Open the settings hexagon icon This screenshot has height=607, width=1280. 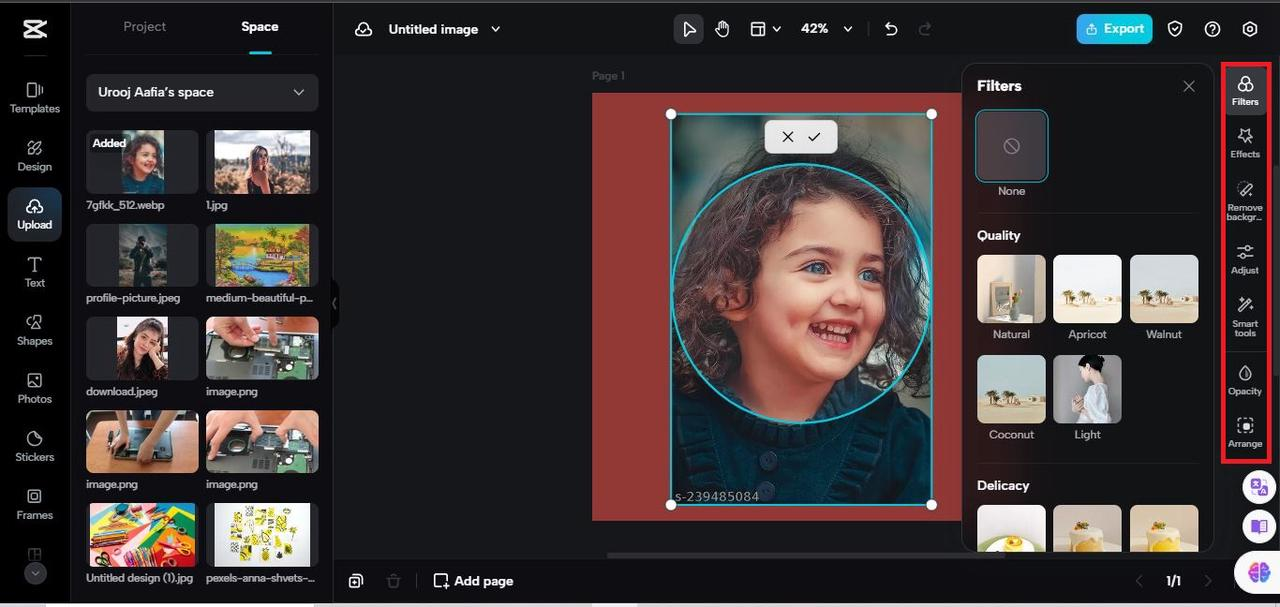coord(1250,29)
